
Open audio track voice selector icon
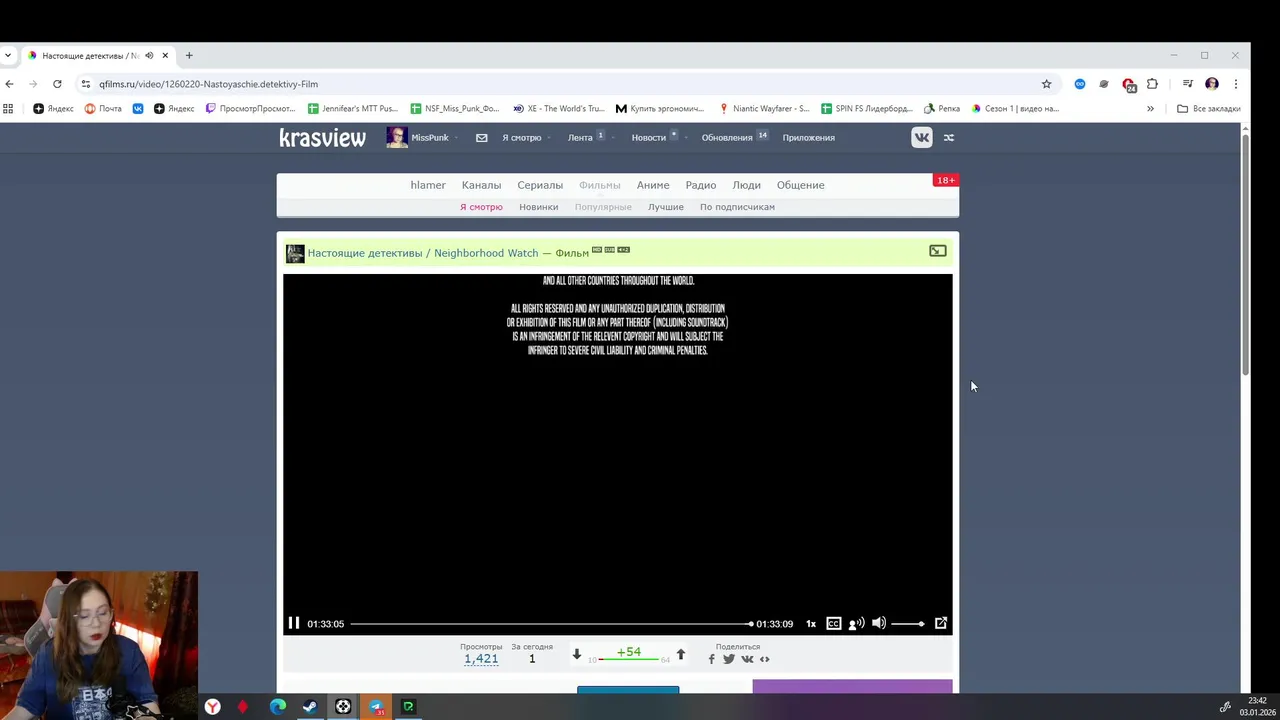pyautogui.click(x=856, y=623)
